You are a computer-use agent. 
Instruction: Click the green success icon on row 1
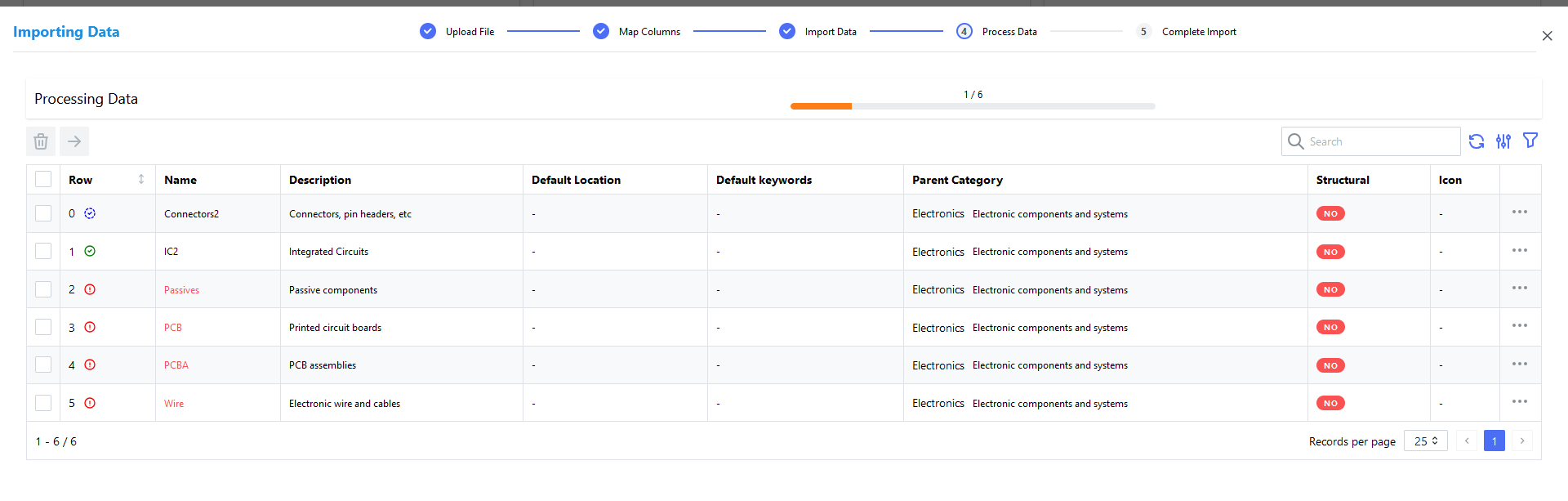point(90,251)
